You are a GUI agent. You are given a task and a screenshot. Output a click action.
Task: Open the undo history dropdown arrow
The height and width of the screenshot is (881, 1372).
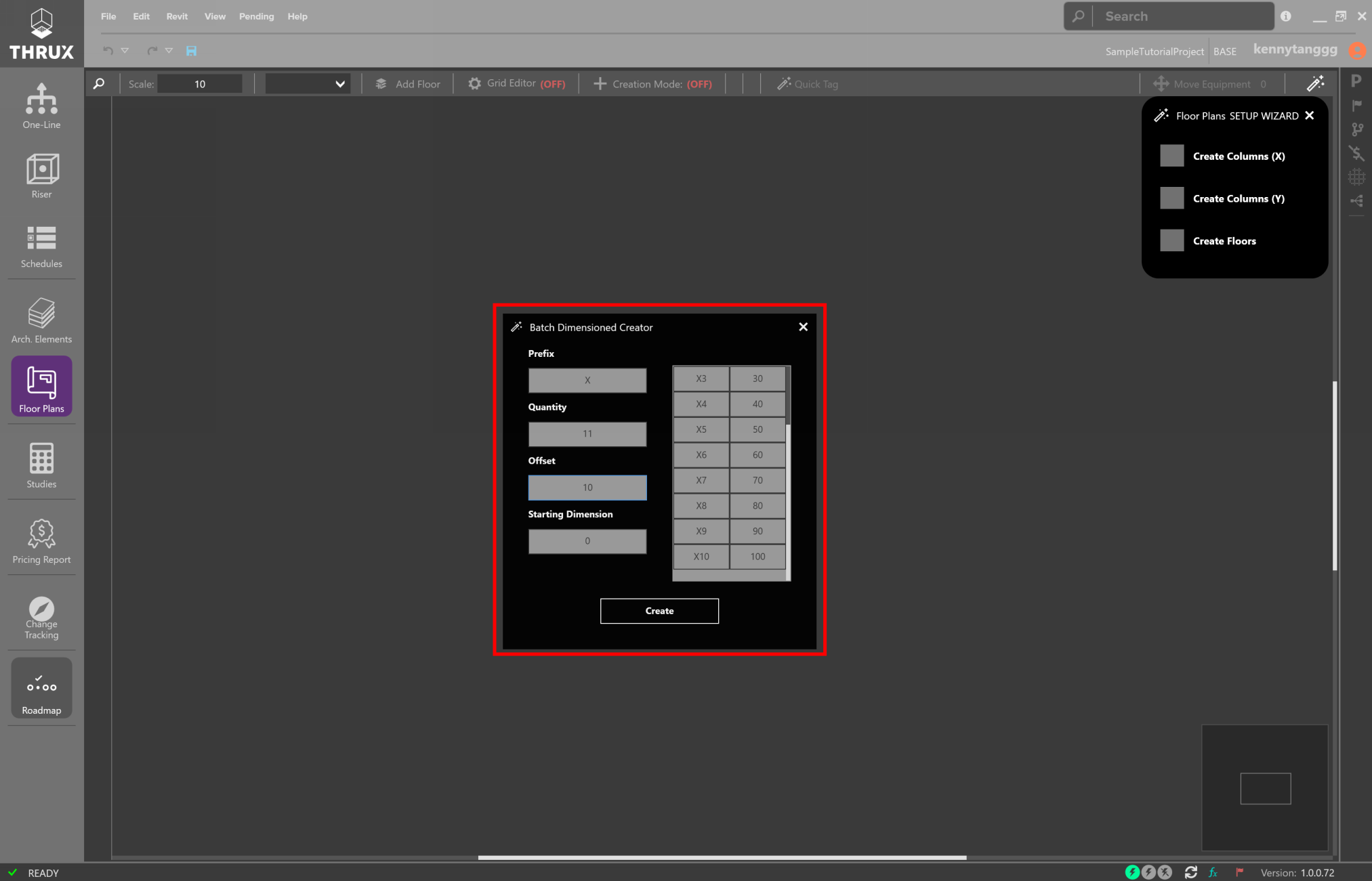[x=125, y=51]
